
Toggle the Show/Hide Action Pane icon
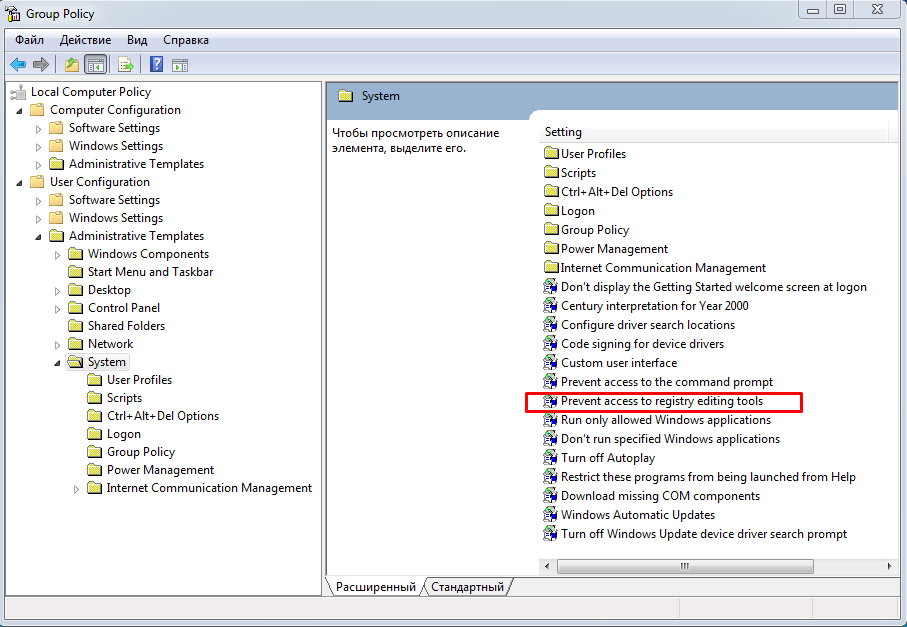[180, 65]
